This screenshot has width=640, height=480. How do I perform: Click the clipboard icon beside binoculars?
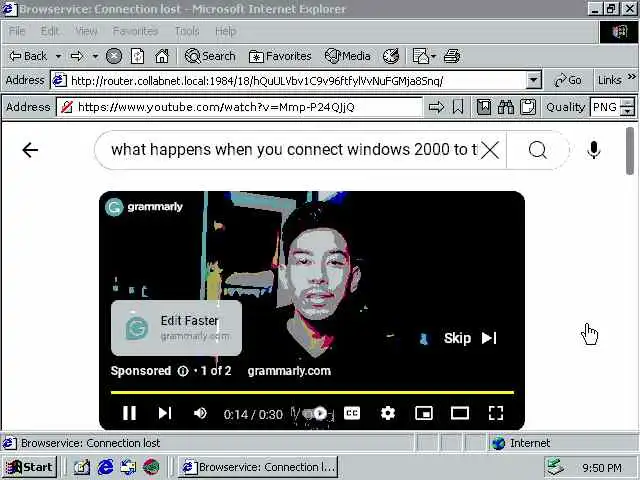pos(528,107)
